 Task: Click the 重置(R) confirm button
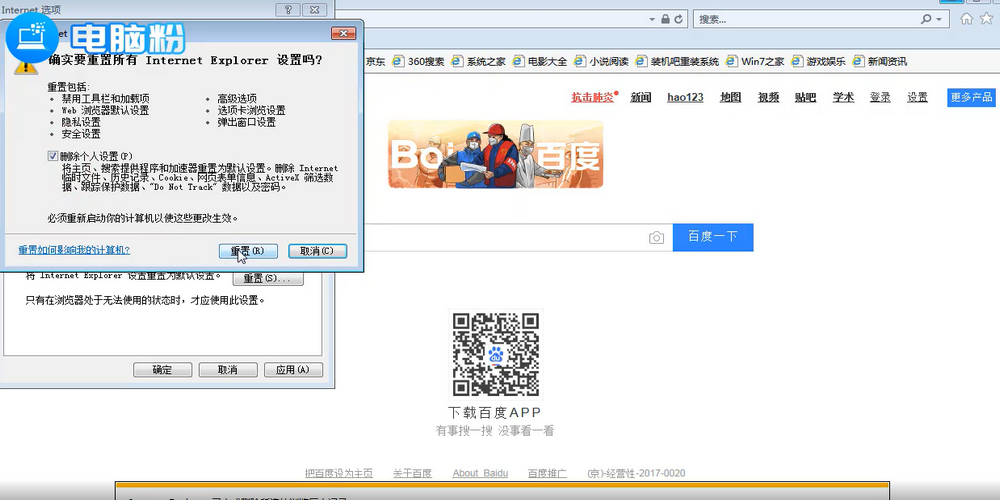[x=247, y=251]
